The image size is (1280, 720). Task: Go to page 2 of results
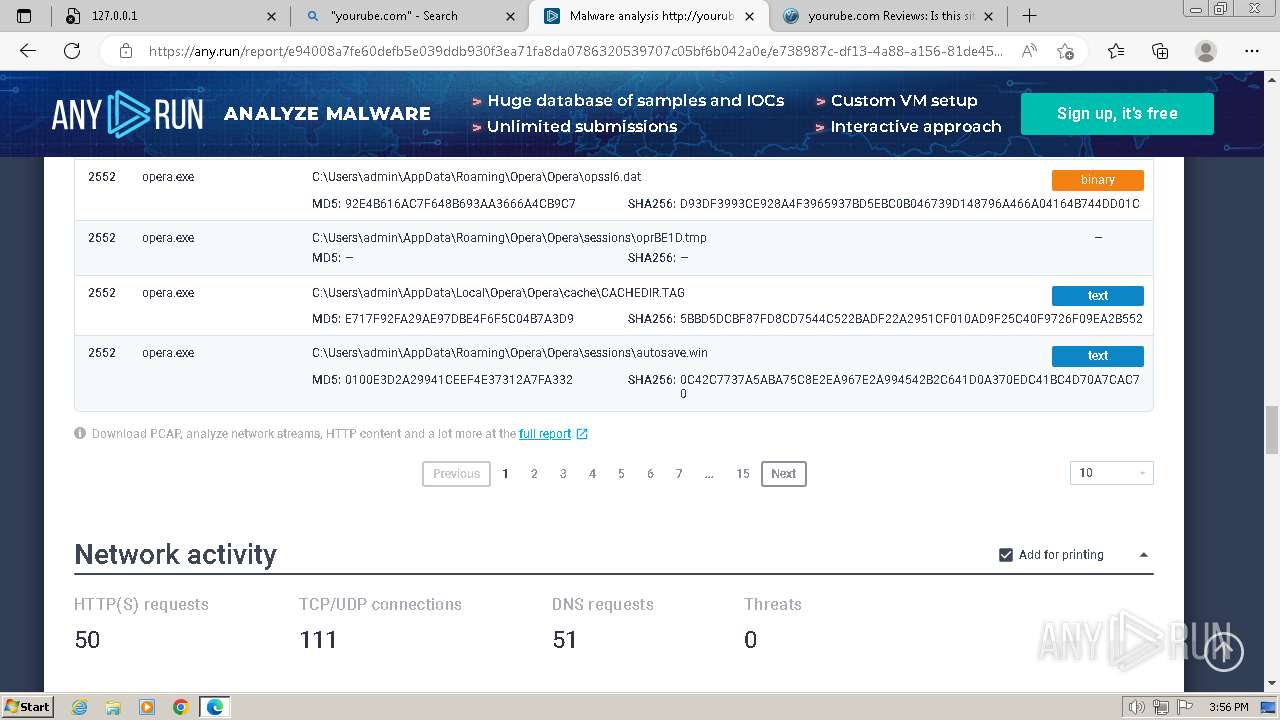[x=534, y=474]
